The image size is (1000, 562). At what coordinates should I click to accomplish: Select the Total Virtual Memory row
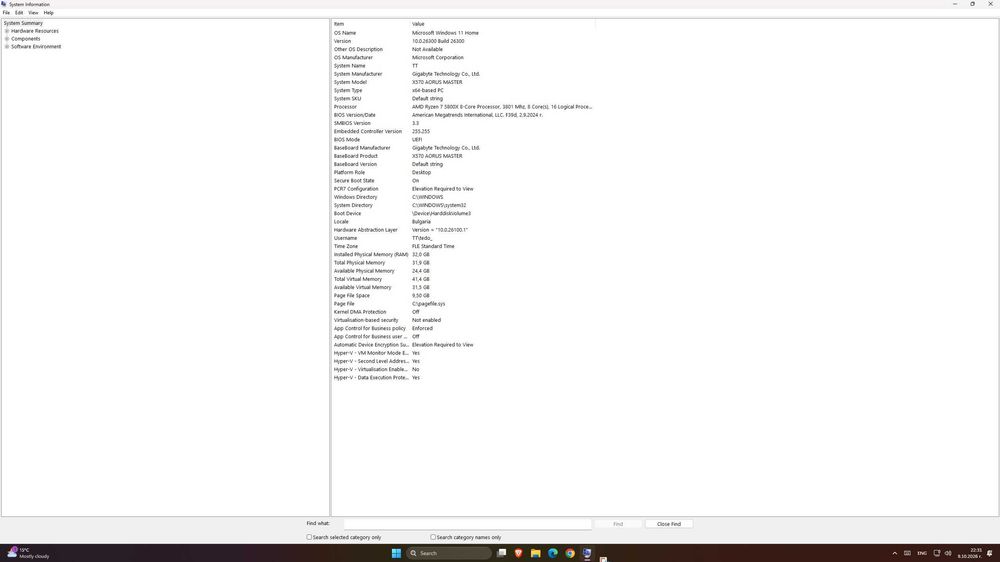coord(464,279)
